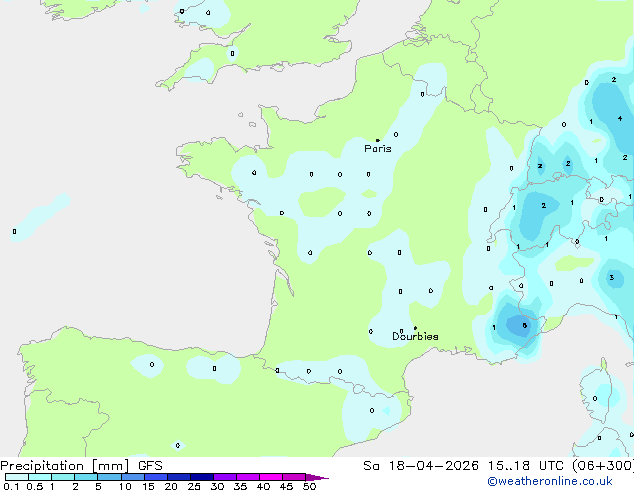
Task: Pick the 30–35 mm purple legend swatch
Action: point(225,477)
